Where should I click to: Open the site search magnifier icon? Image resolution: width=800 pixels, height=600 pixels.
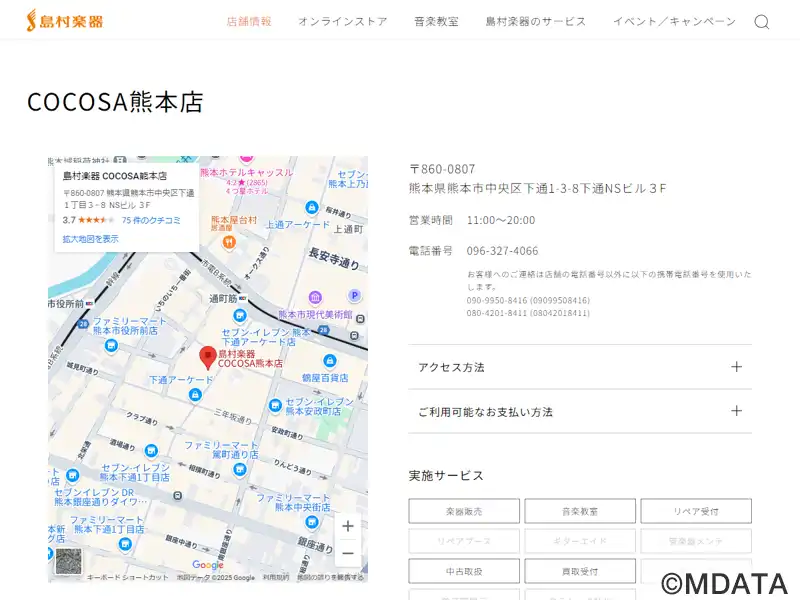point(762,22)
